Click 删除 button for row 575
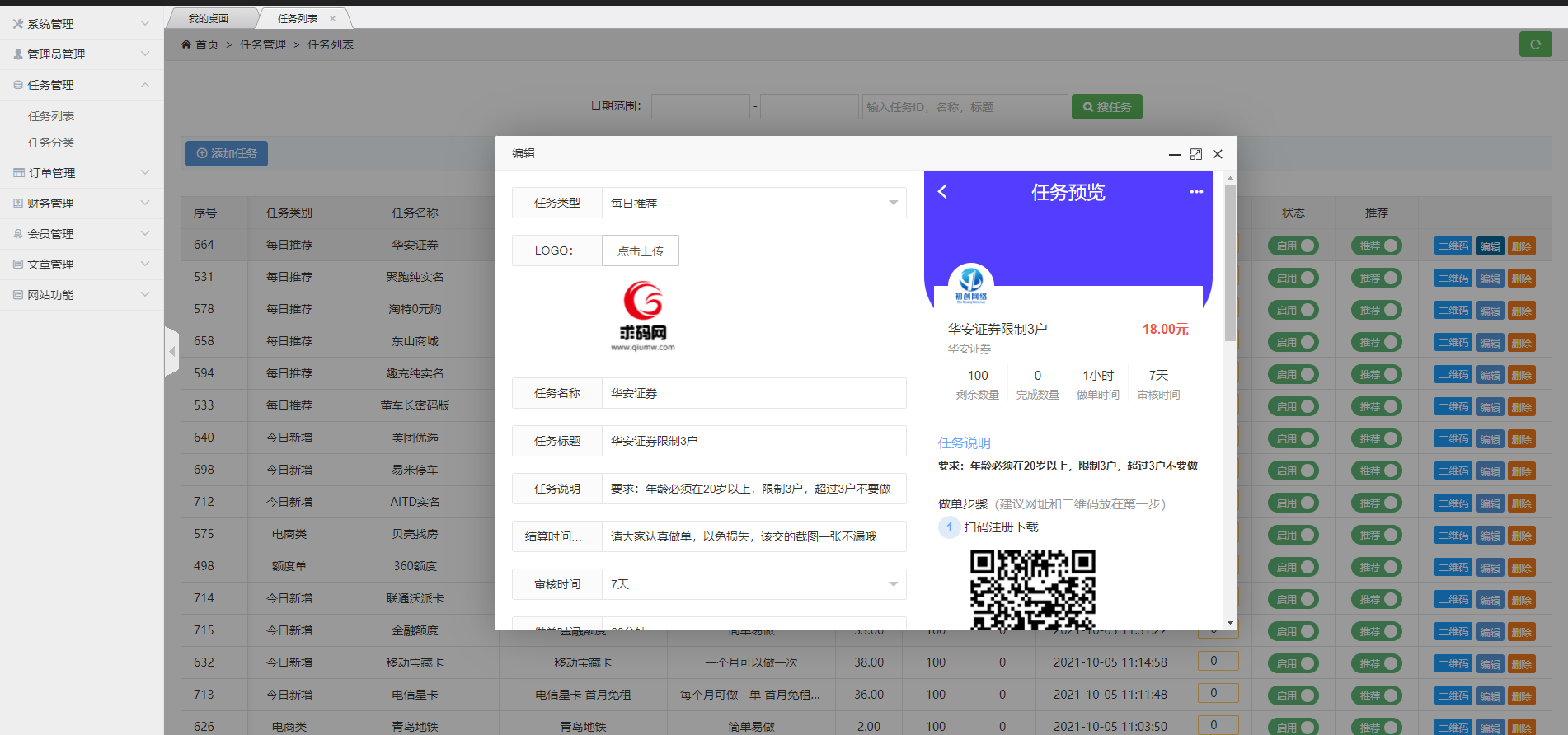Viewport: 1568px width, 735px height. tap(1522, 536)
